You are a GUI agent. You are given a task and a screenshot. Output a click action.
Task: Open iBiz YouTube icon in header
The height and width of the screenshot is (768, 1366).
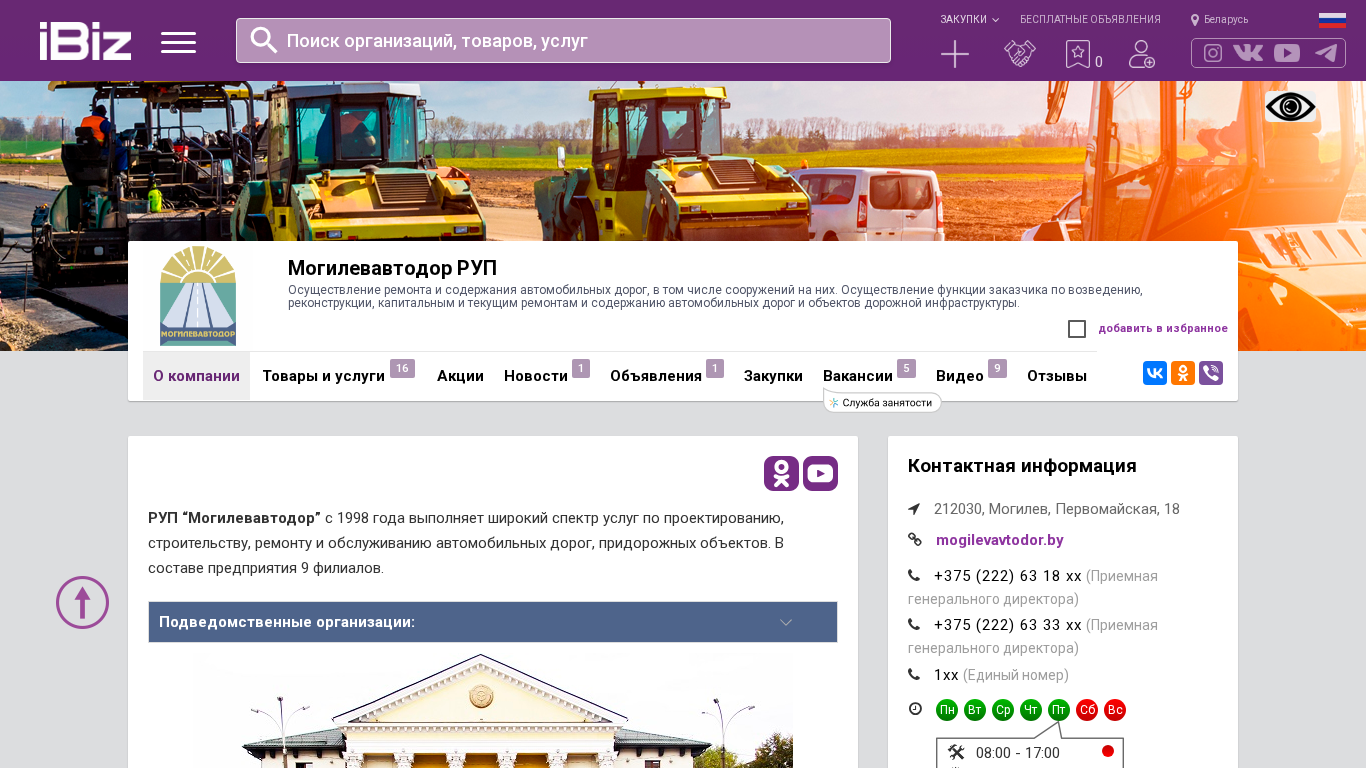tap(1287, 53)
